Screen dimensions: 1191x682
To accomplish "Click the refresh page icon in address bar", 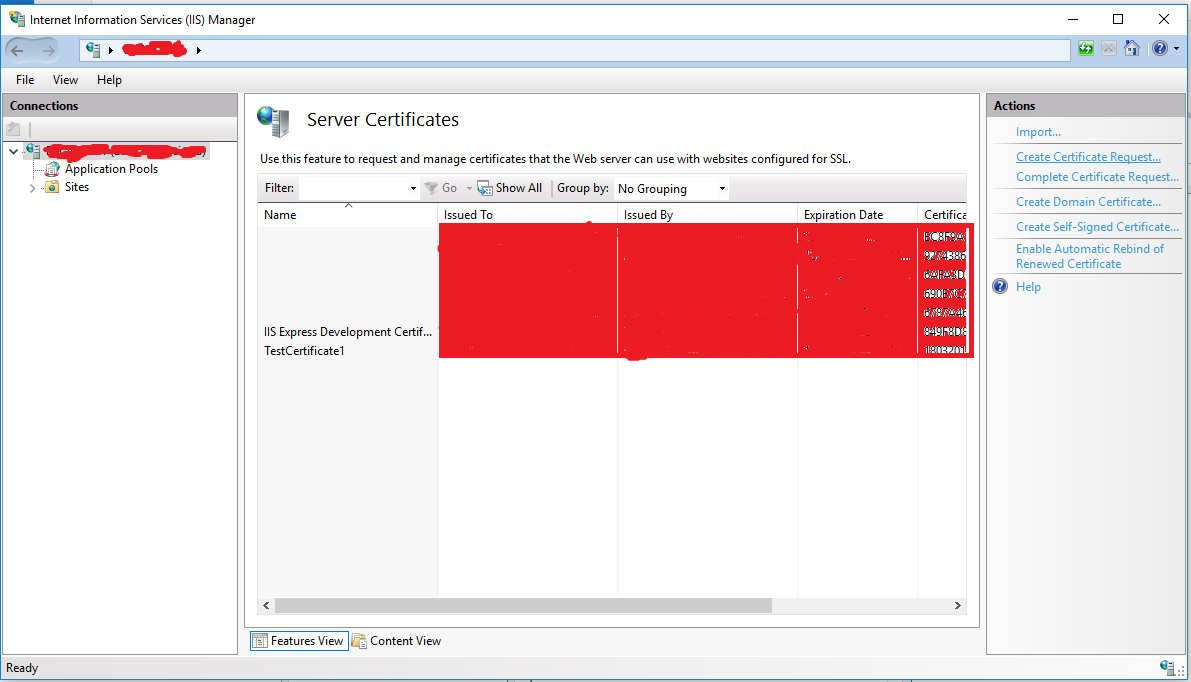I will click(x=1085, y=48).
